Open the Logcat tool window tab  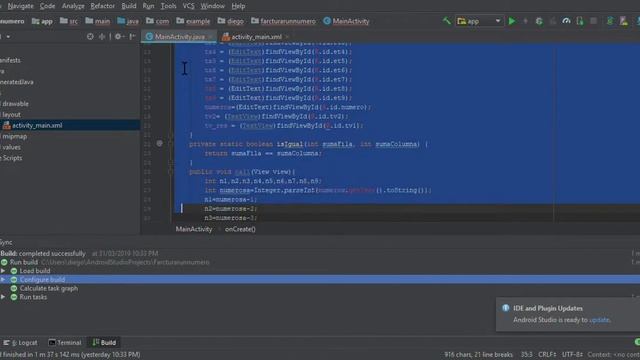click(x=20, y=342)
